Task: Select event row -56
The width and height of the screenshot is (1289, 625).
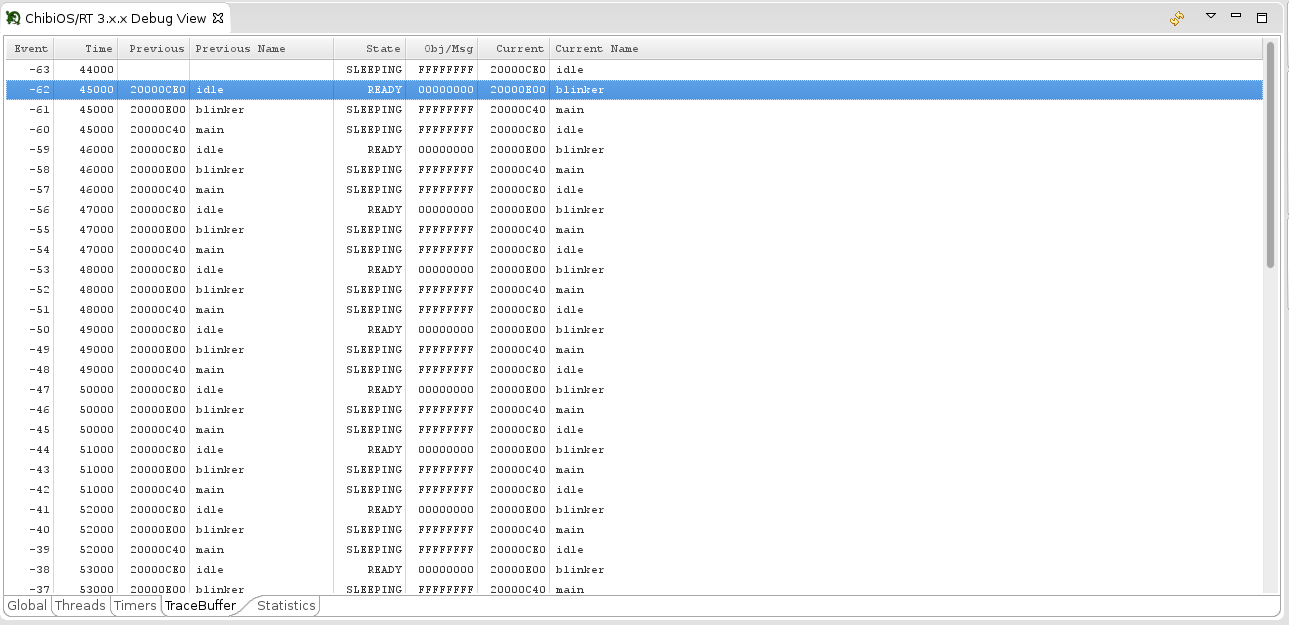Action: [x=634, y=210]
